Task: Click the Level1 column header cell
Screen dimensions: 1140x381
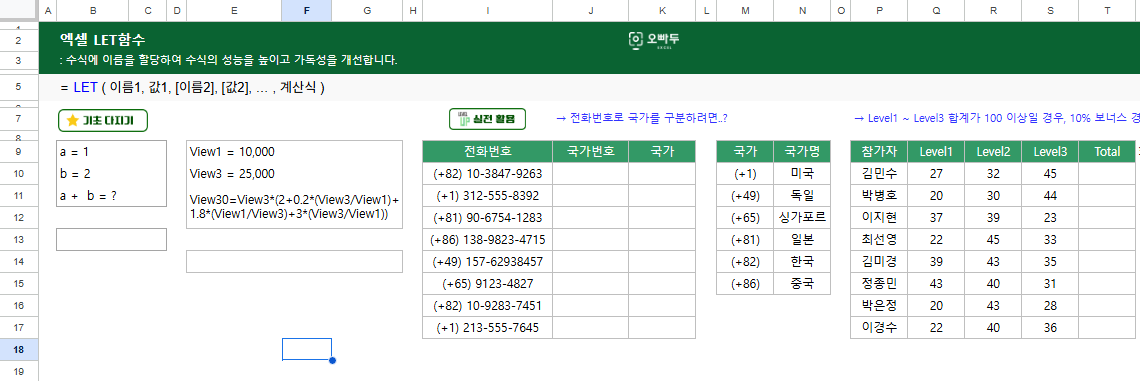Action: click(936, 152)
